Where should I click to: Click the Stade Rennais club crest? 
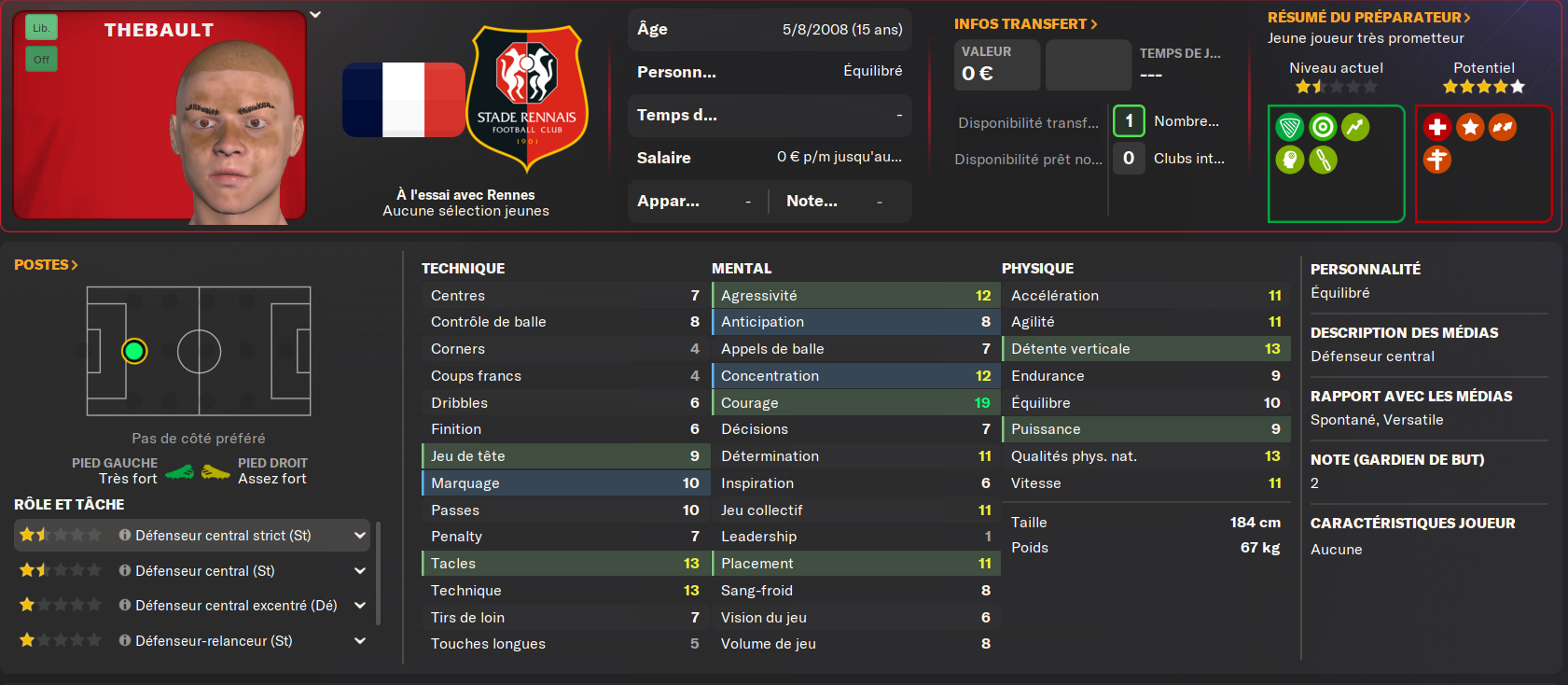pos(527,98)
